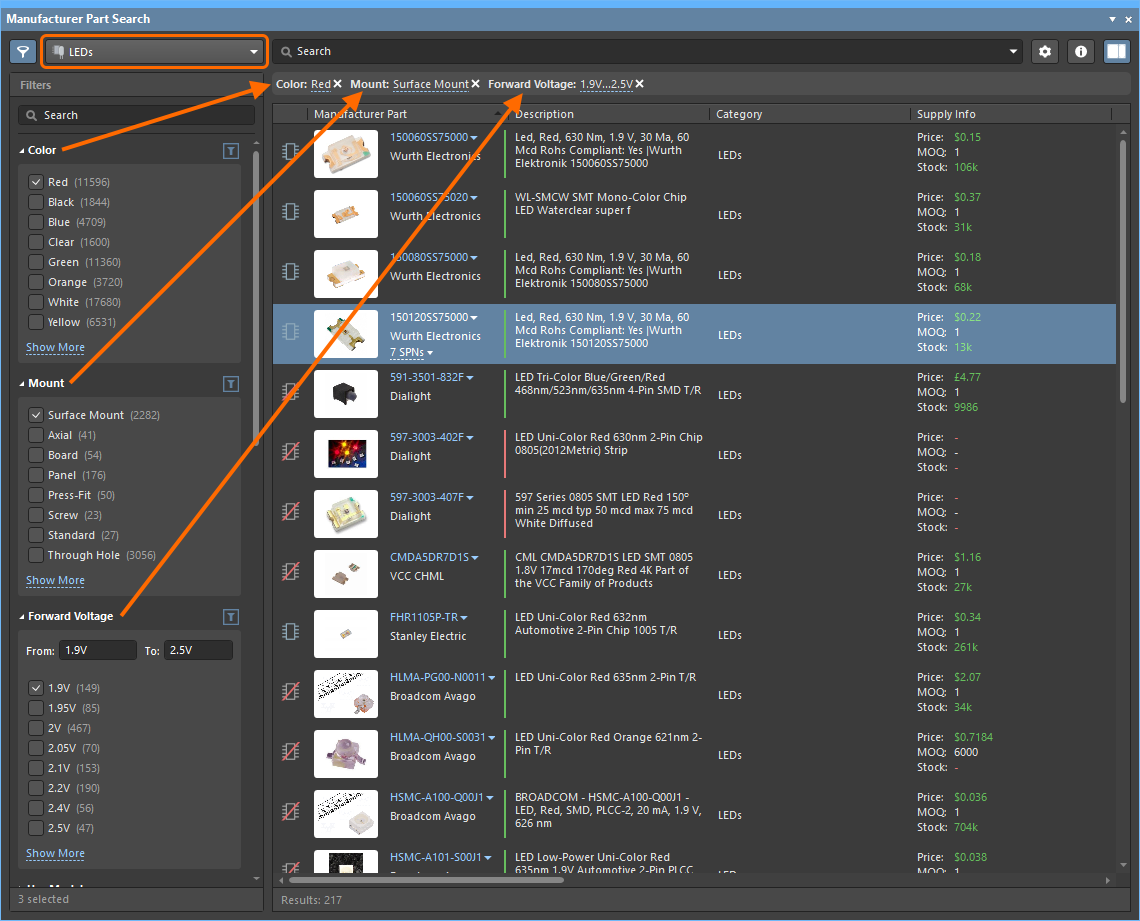Click the T filter icon beside Mount
This screenshot has height=921, width=1140.
tap(231, 383)
